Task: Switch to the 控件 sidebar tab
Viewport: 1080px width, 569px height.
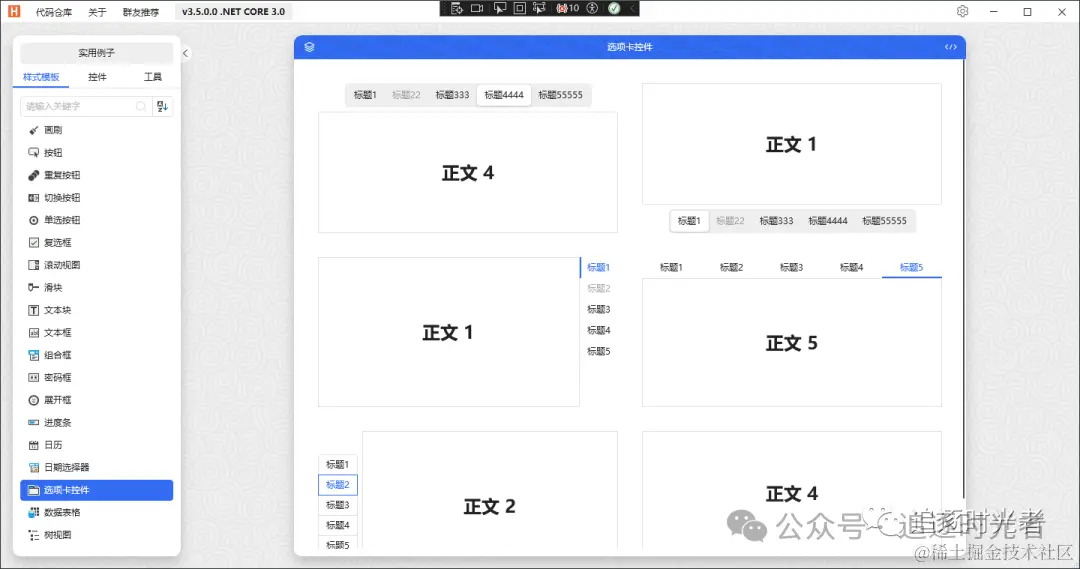Action: (97, 77)
